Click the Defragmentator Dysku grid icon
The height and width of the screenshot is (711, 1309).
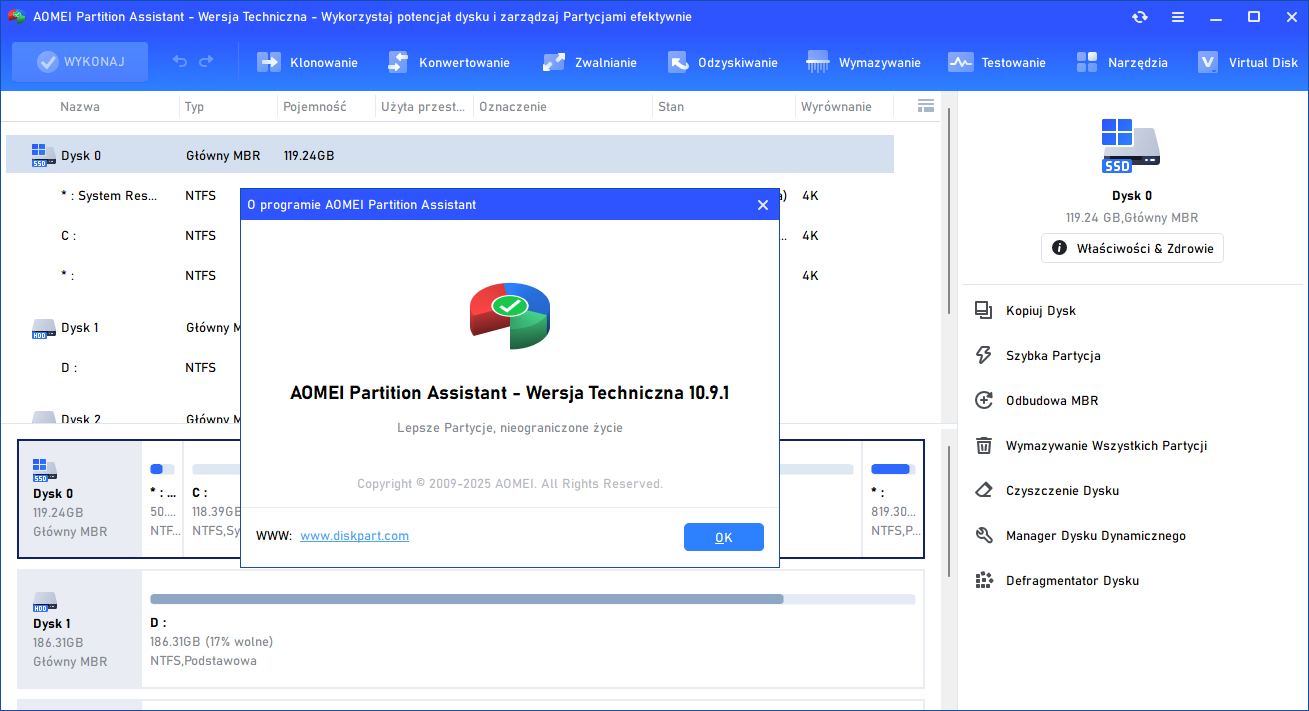point(984,581)
